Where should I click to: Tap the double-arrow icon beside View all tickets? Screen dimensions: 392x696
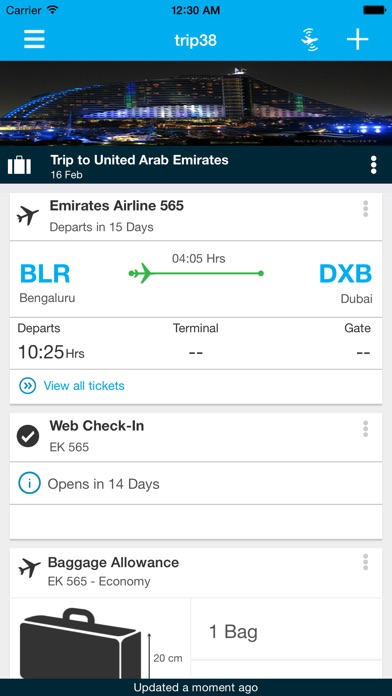(28, 386)
